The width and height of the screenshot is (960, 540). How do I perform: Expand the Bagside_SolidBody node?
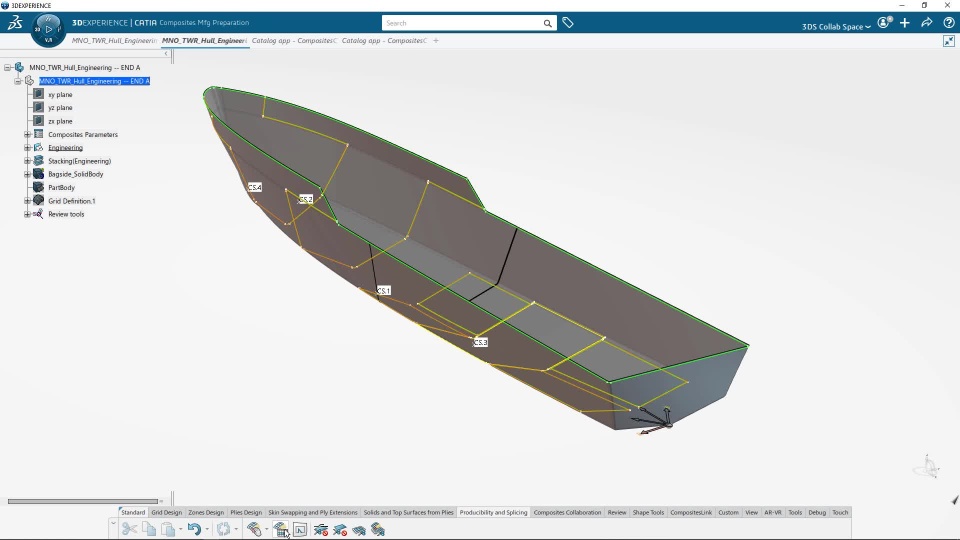click(x=27, y=174)
